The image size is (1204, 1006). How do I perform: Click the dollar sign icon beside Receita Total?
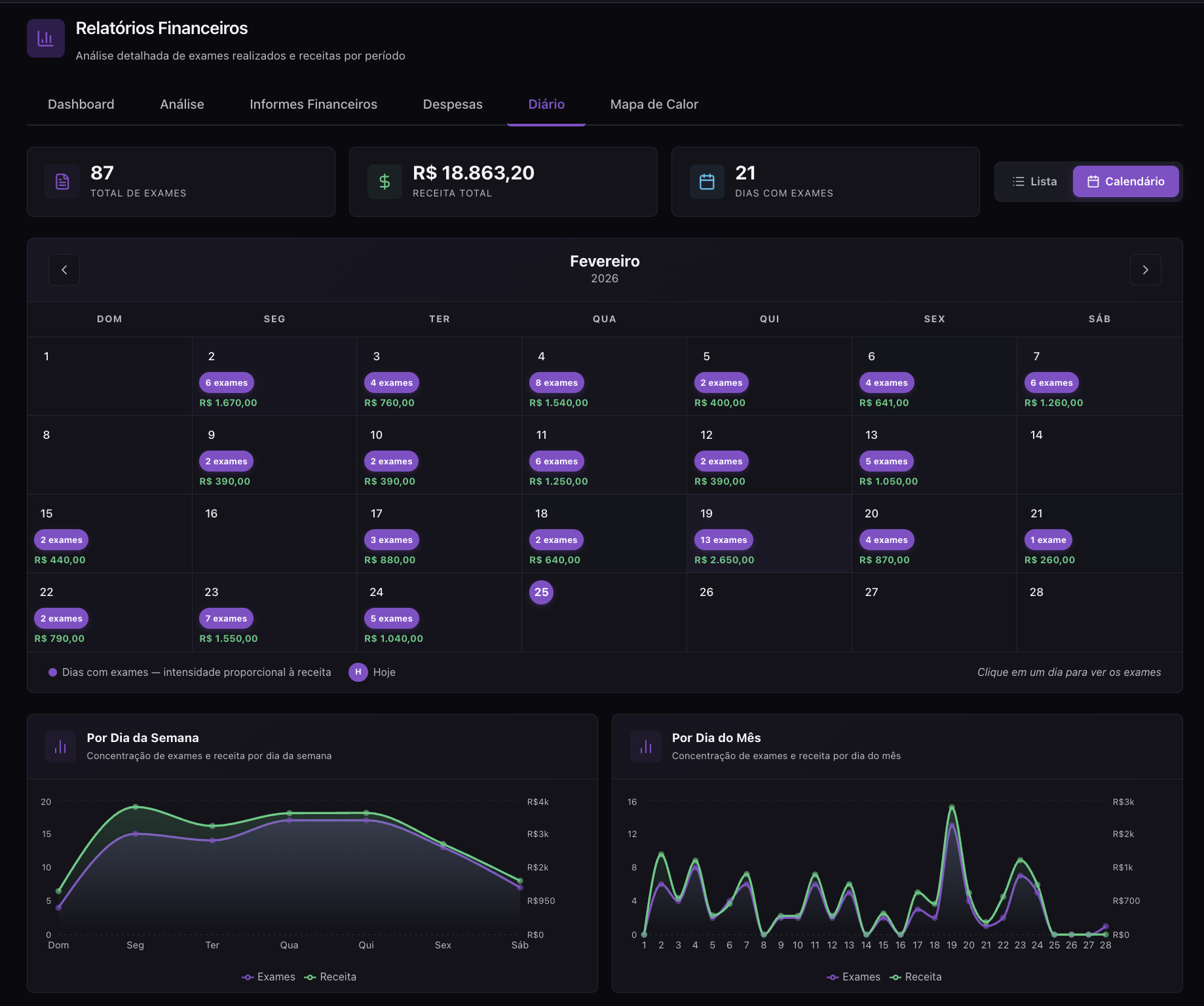coord(385,181)
